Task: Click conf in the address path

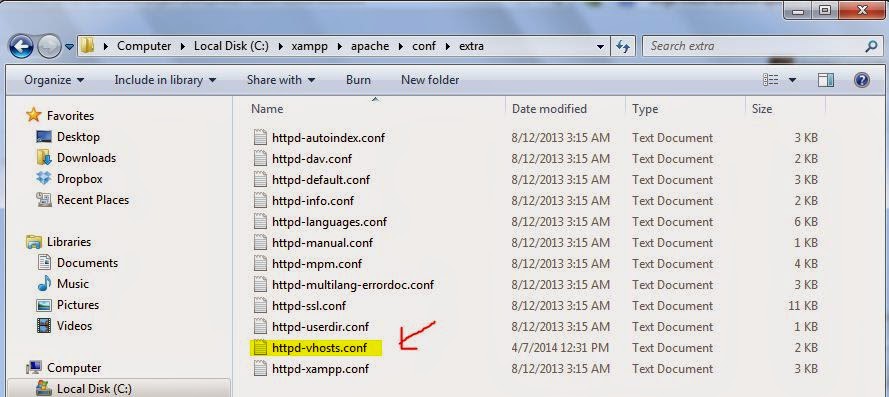Action: 424,46
